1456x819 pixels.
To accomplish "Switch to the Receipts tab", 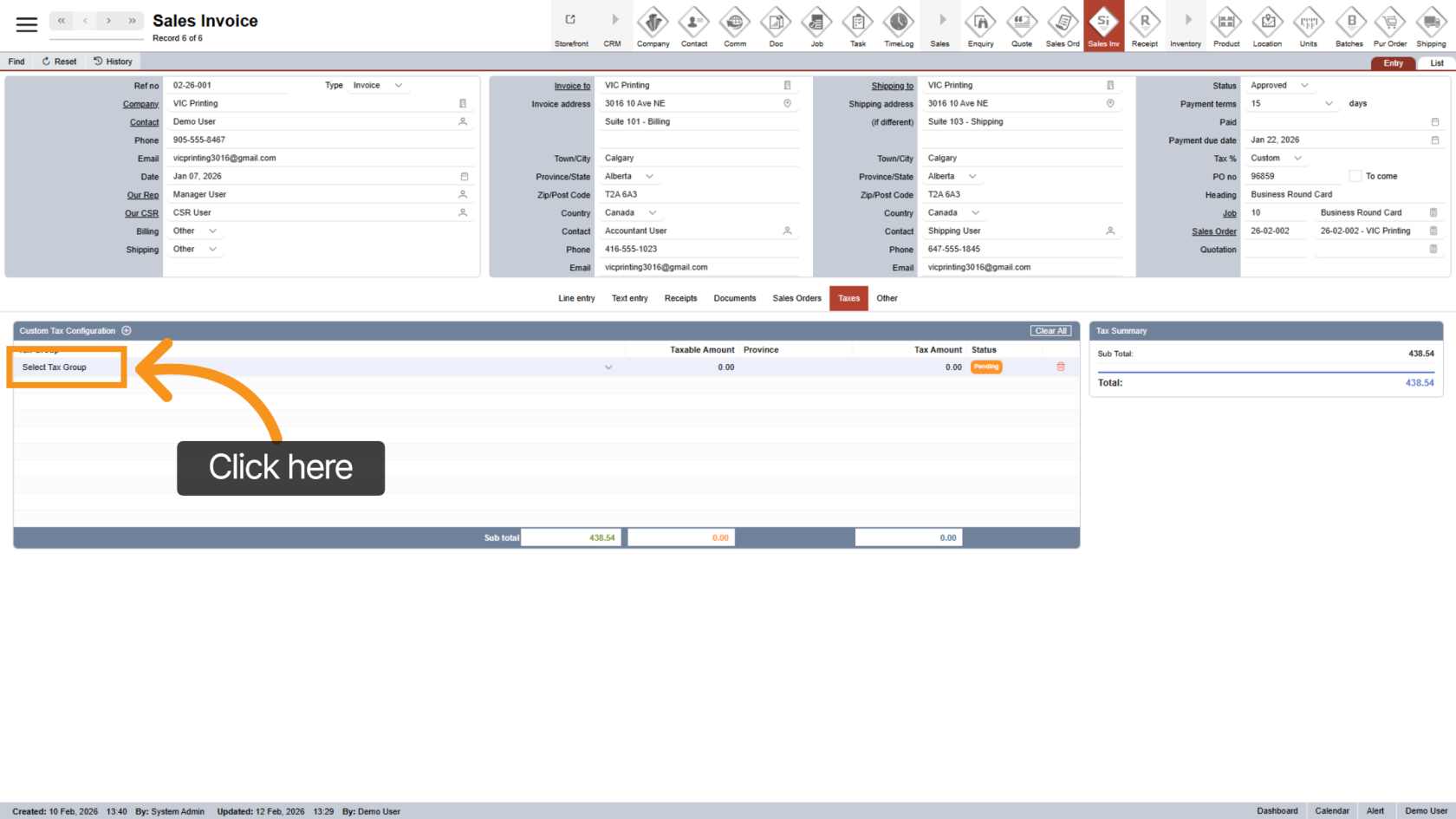I will [680, 298].
